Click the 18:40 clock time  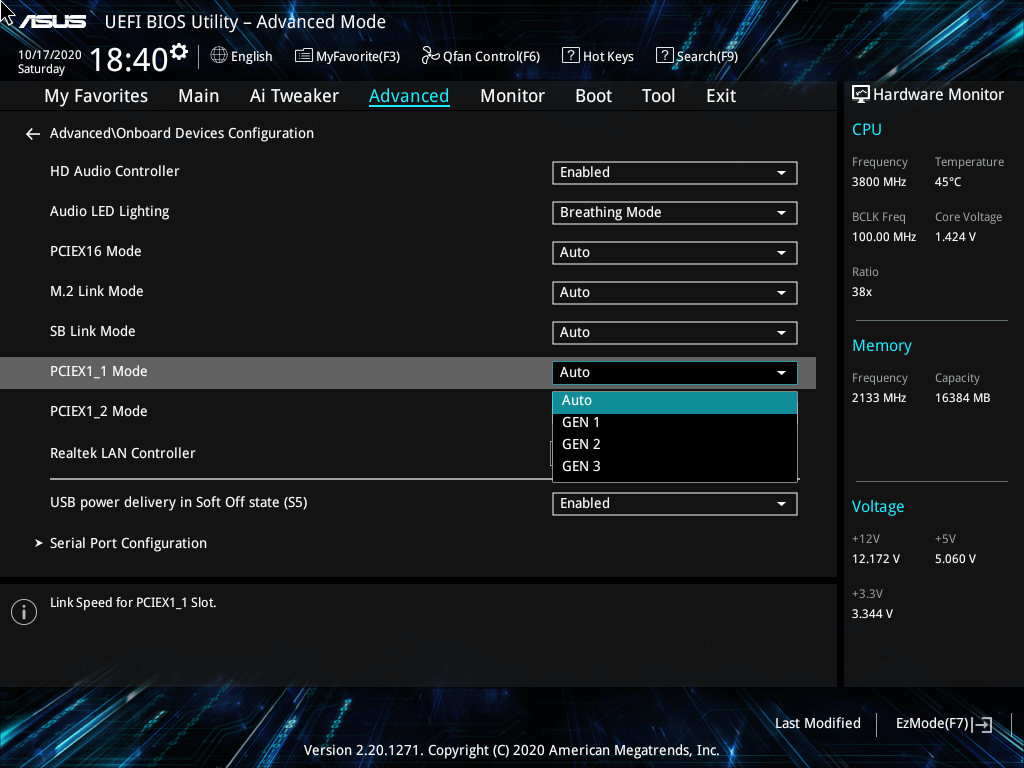[x=129, y=59]
